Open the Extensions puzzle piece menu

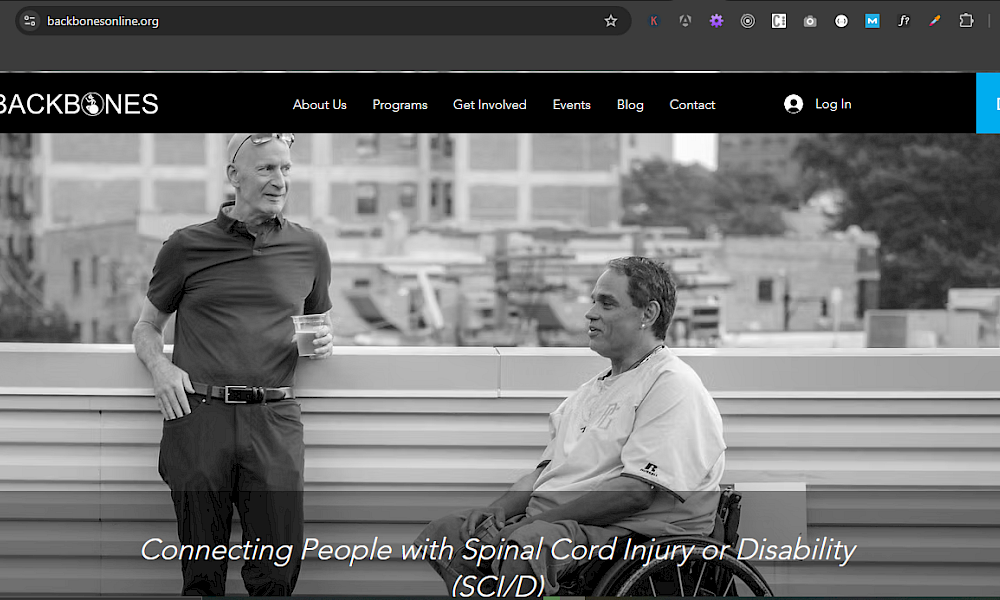click(x=966, y=21)
